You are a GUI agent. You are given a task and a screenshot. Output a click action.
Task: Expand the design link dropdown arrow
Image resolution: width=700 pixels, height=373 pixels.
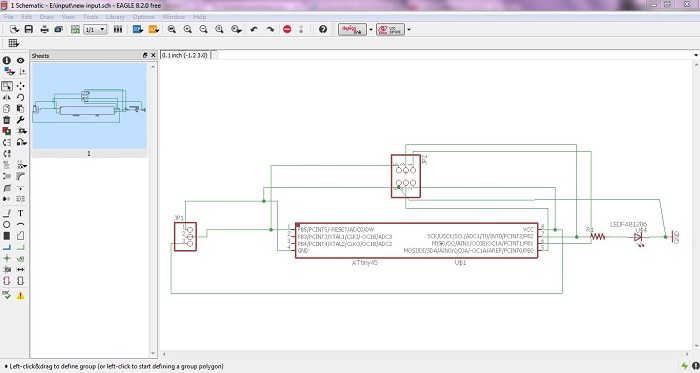coord(371,30)
